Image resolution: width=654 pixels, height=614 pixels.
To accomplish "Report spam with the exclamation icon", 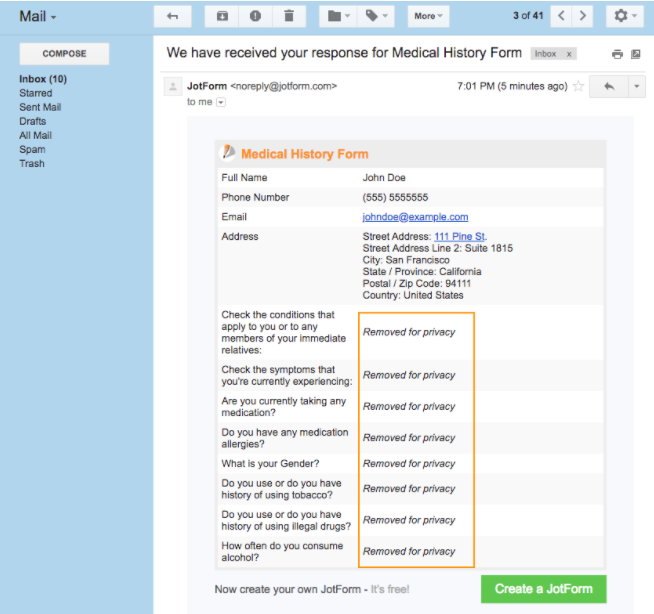I will (255, 16).
